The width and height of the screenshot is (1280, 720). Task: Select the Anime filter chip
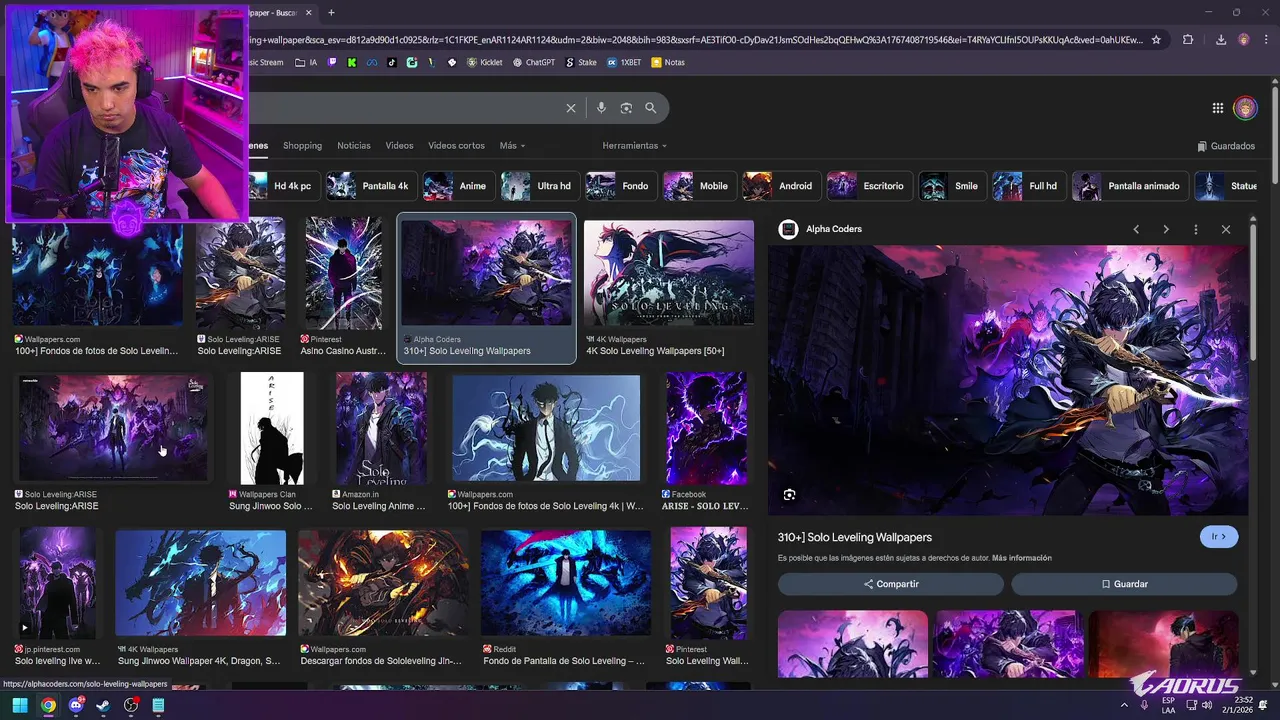click(x=457, y=186)
